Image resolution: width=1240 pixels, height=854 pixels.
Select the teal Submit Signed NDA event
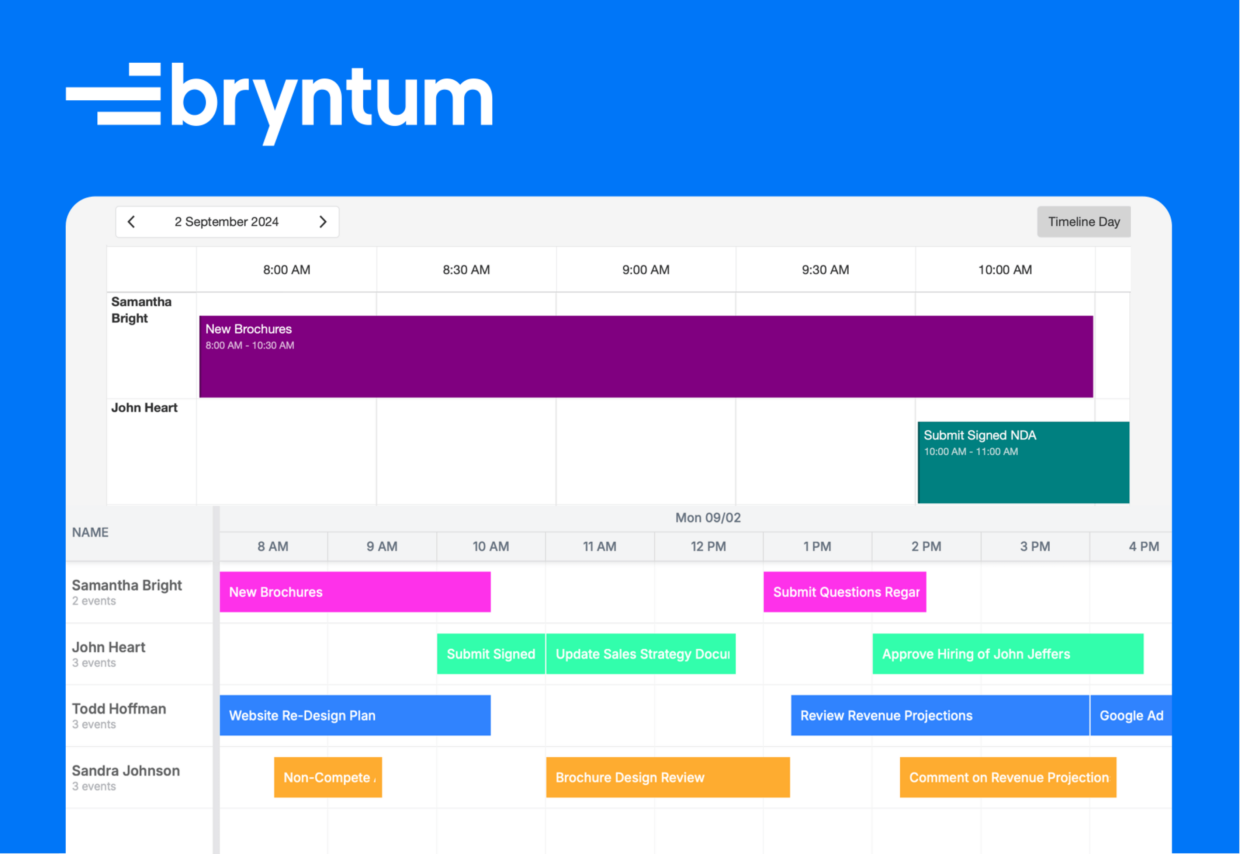(1024, 462)
